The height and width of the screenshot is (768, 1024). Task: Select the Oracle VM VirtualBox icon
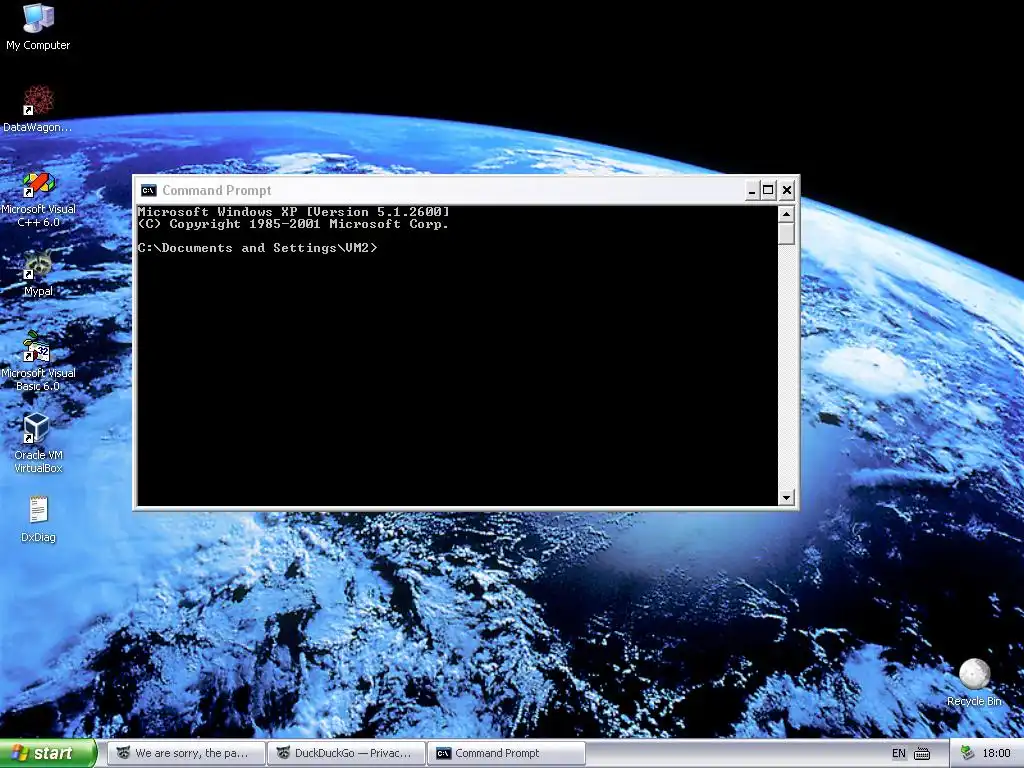[x=38, y=443]
